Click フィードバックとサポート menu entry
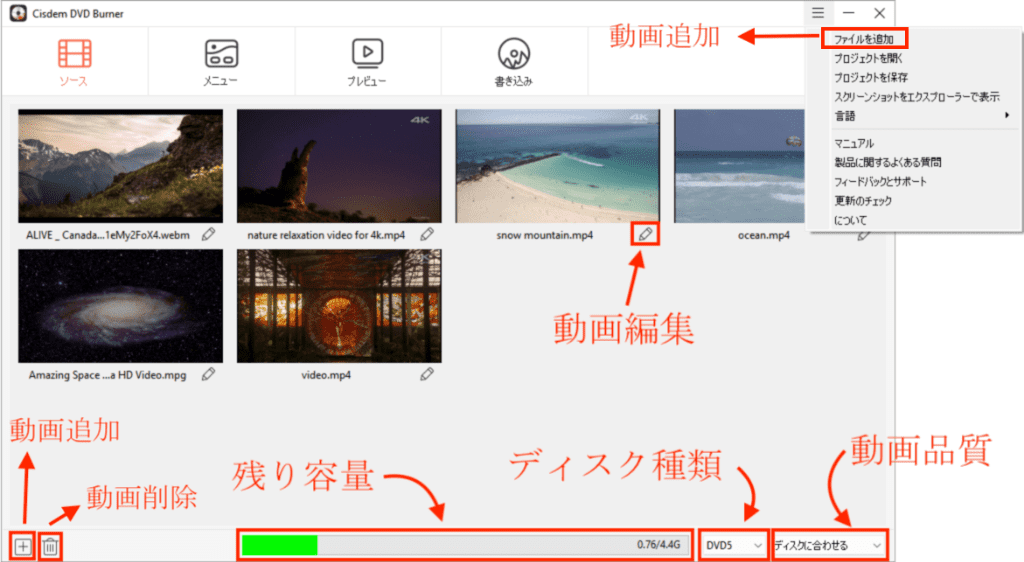The width and height of the screenshot is (1024, 562). click(880, 181)
